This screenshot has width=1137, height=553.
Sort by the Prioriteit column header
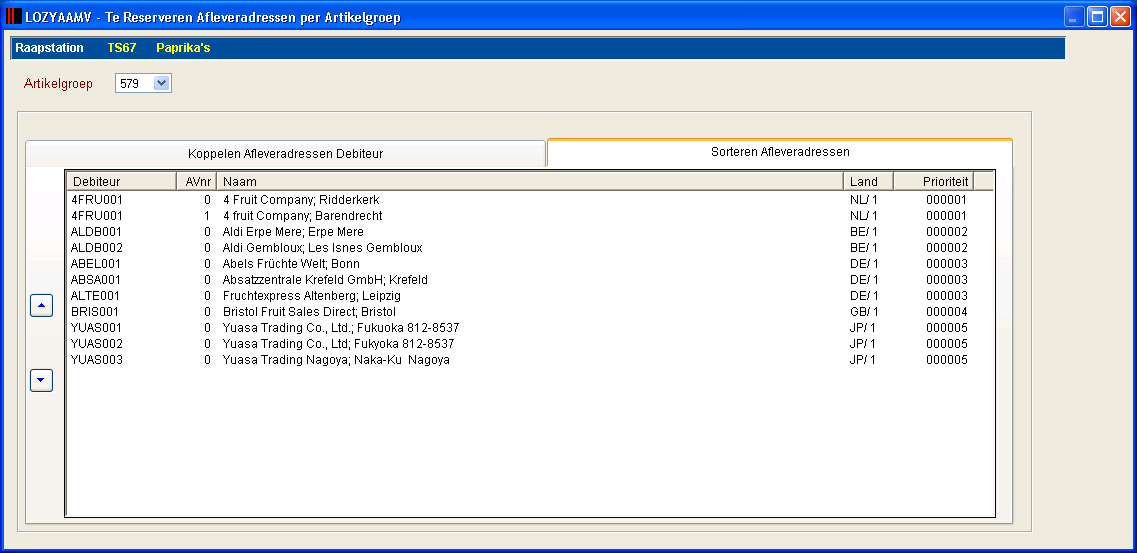pos(933,181)
